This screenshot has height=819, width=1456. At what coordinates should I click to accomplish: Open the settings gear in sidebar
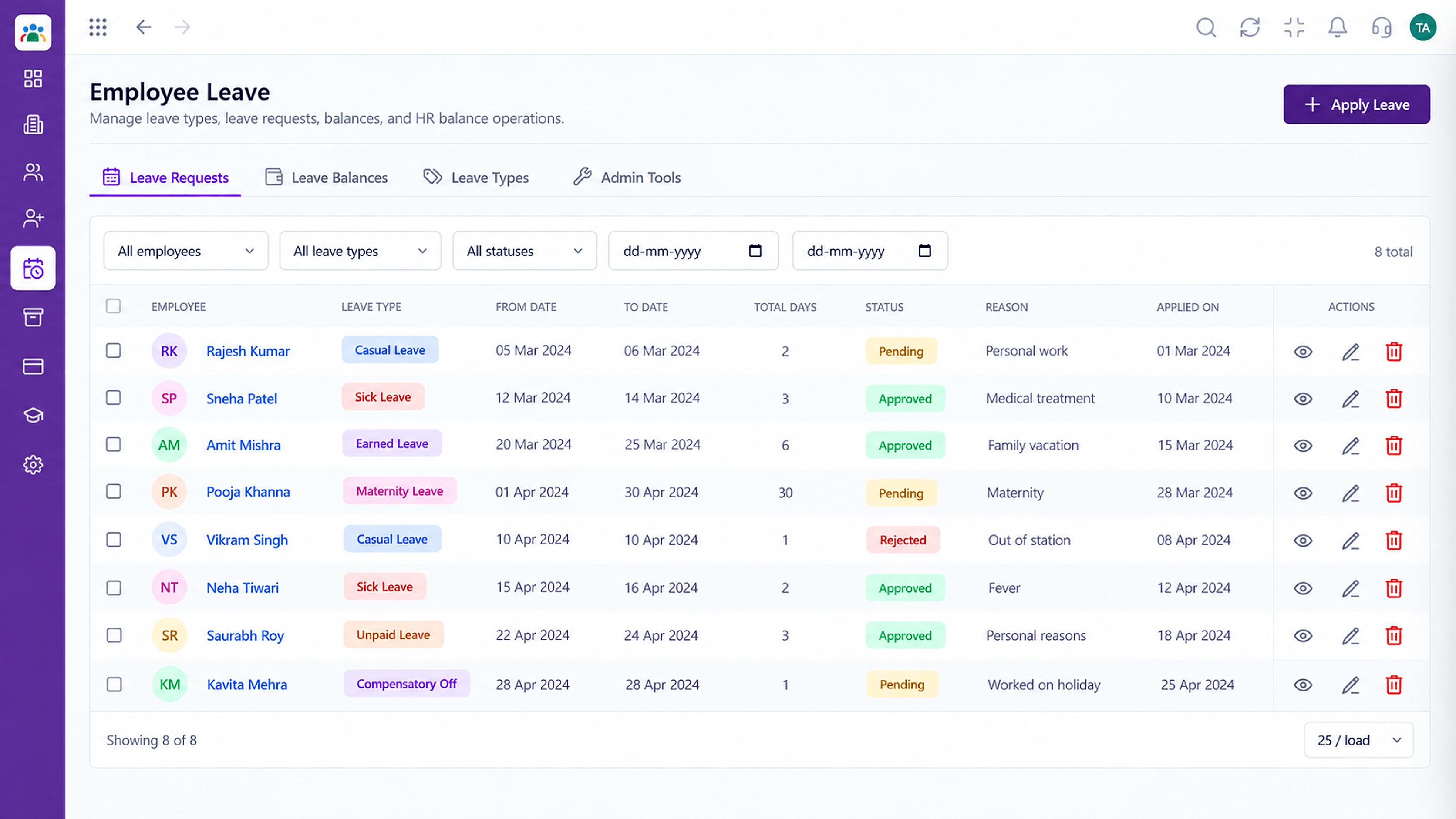coord(33,465)
